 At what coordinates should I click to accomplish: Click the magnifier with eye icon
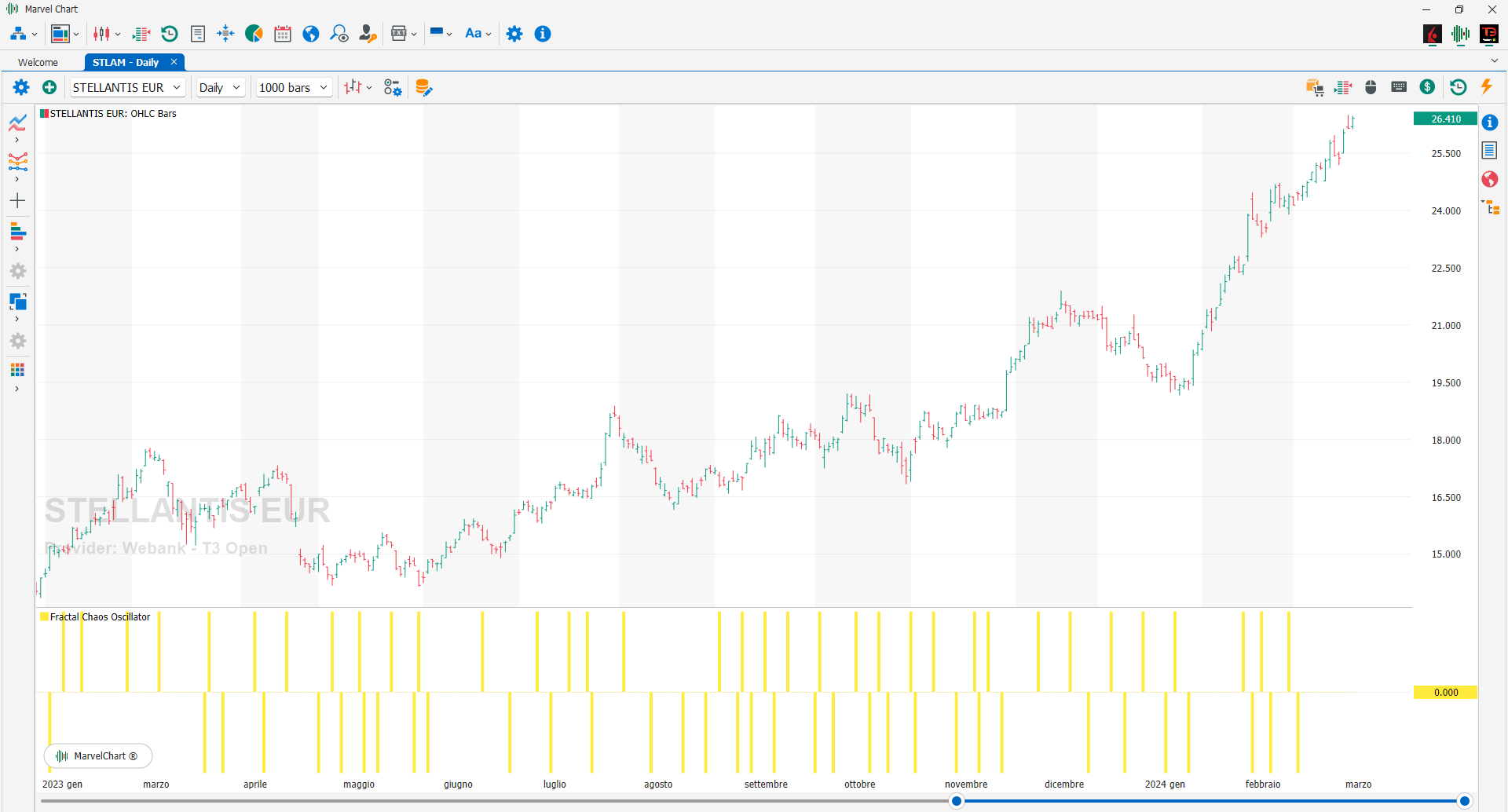point(339,34)
